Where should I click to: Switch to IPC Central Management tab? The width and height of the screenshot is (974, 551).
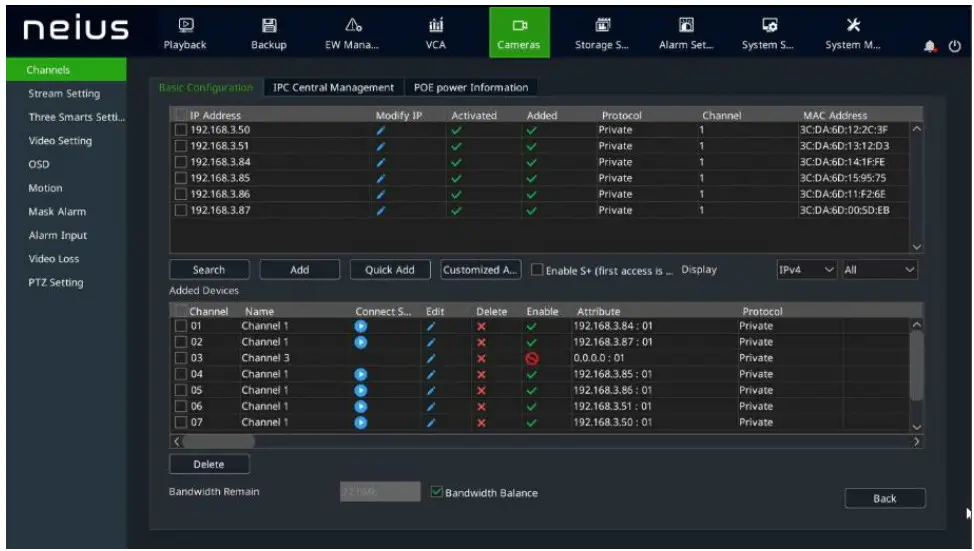click(x=333, y=88)
